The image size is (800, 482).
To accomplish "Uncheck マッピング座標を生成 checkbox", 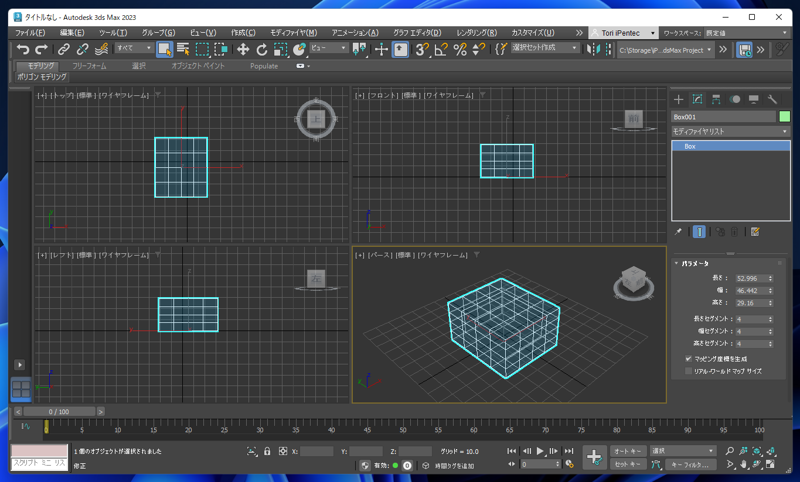I will 688,359.
